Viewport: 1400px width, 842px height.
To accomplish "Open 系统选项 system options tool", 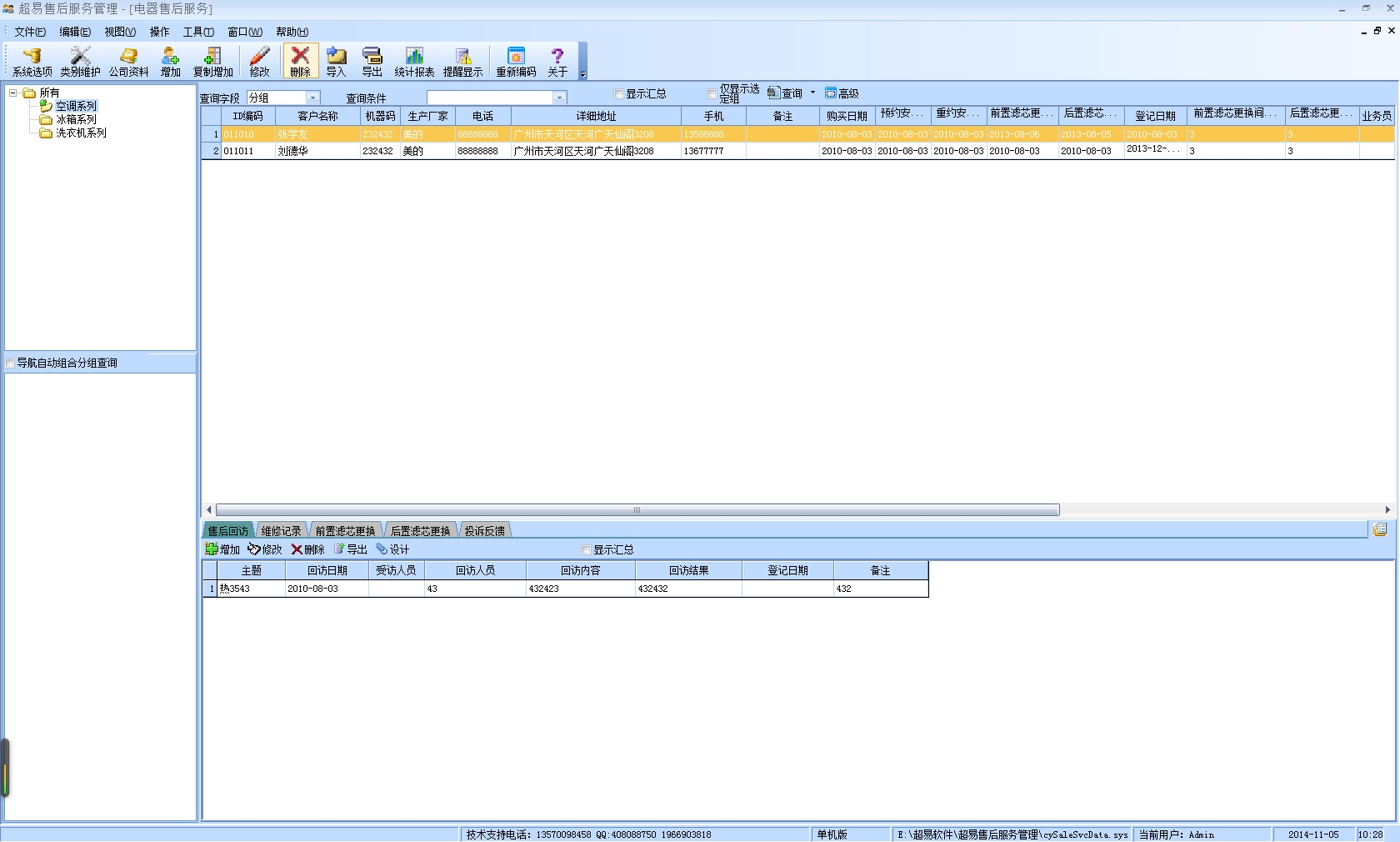I will pos(32,62).
